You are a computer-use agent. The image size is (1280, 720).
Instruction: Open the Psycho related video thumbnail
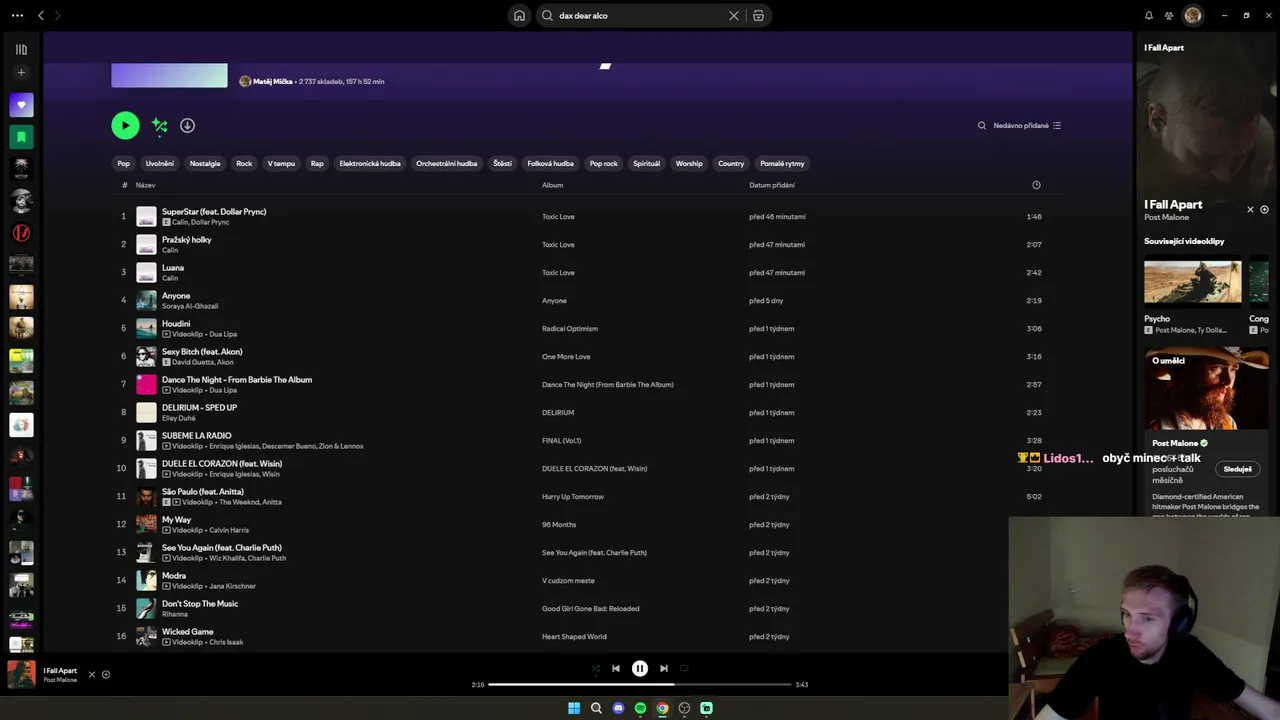click(x=1193, y=281)
